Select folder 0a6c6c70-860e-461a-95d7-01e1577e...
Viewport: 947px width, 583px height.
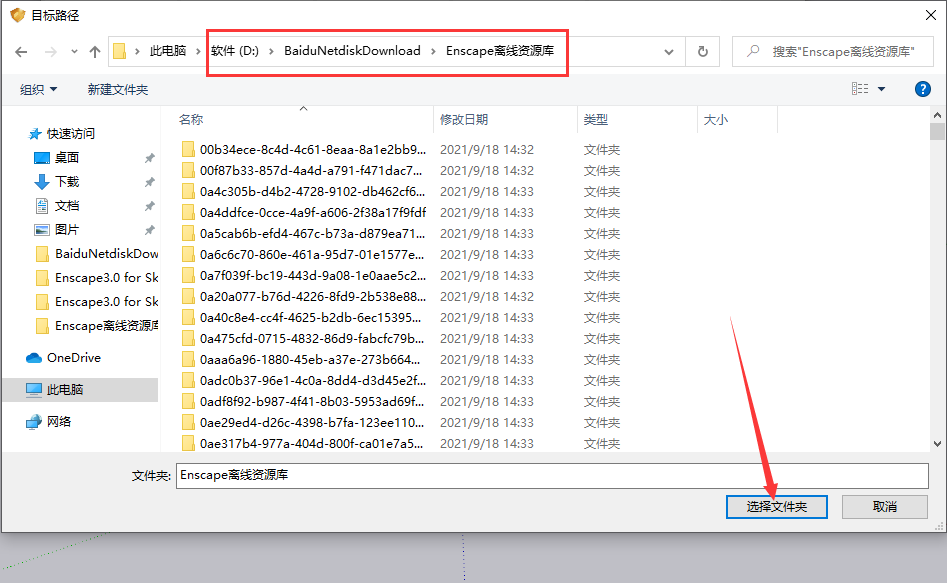pyautogui.click(x=312, y=254)
